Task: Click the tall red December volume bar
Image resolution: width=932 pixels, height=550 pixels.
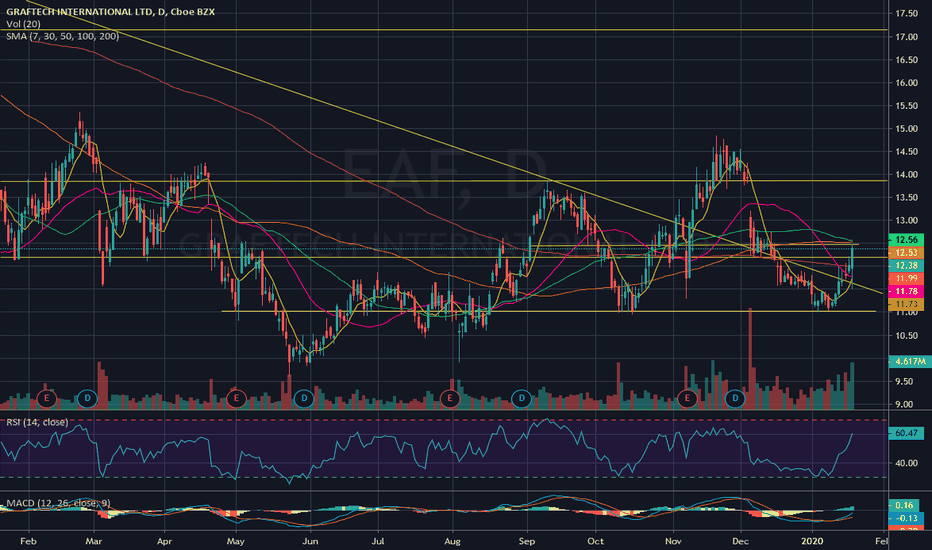Action: click(750, 359)
